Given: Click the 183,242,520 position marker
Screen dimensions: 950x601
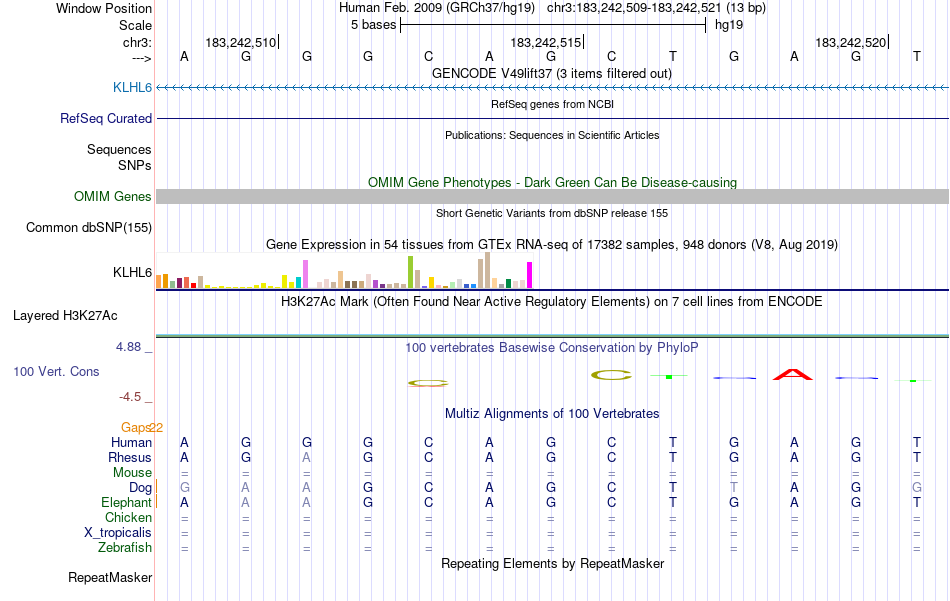Looking at the screenshot, I should click(x=851, y=42).
